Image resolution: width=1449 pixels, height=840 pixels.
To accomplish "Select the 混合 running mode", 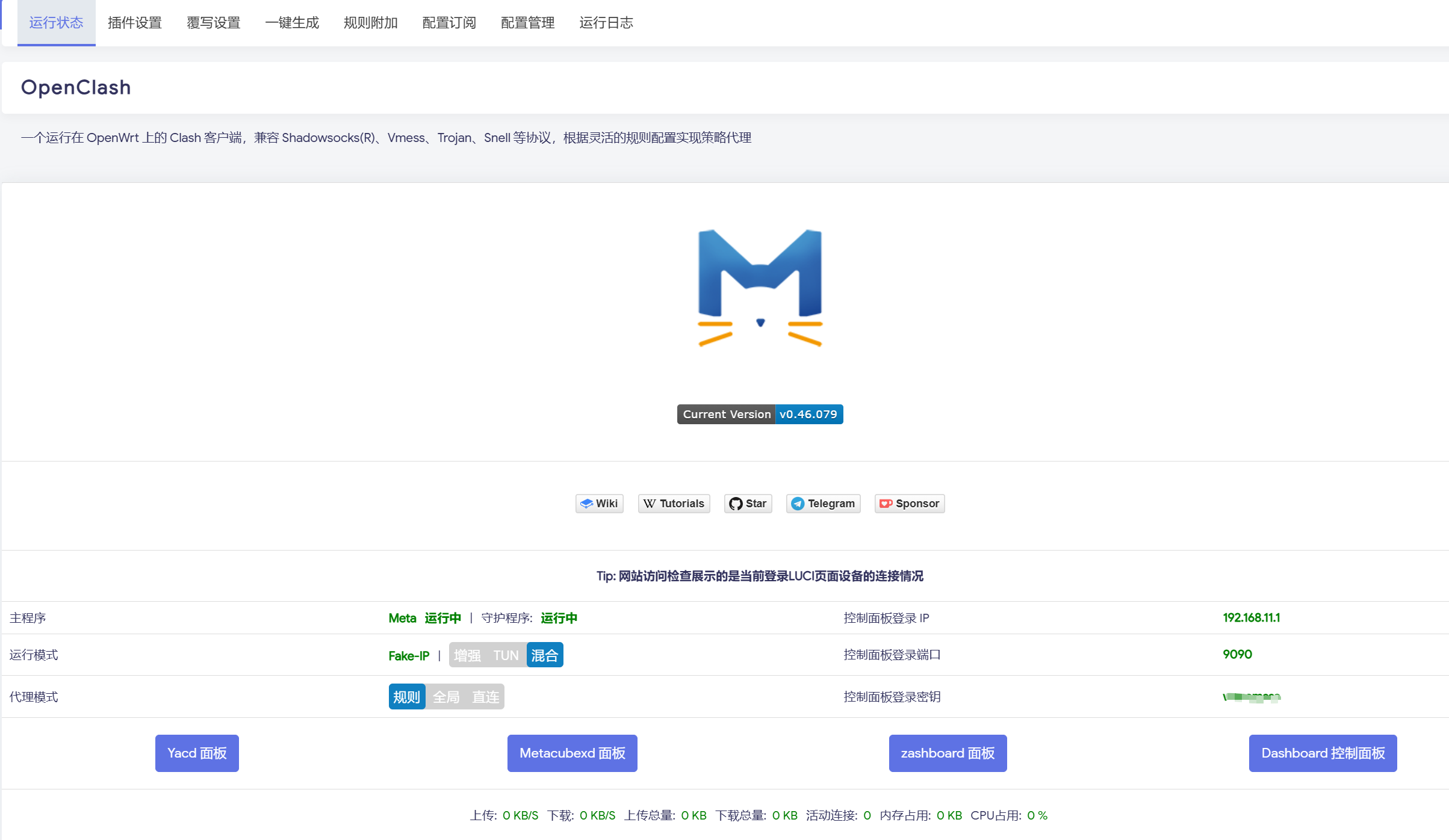I will [x=545, y=655].
